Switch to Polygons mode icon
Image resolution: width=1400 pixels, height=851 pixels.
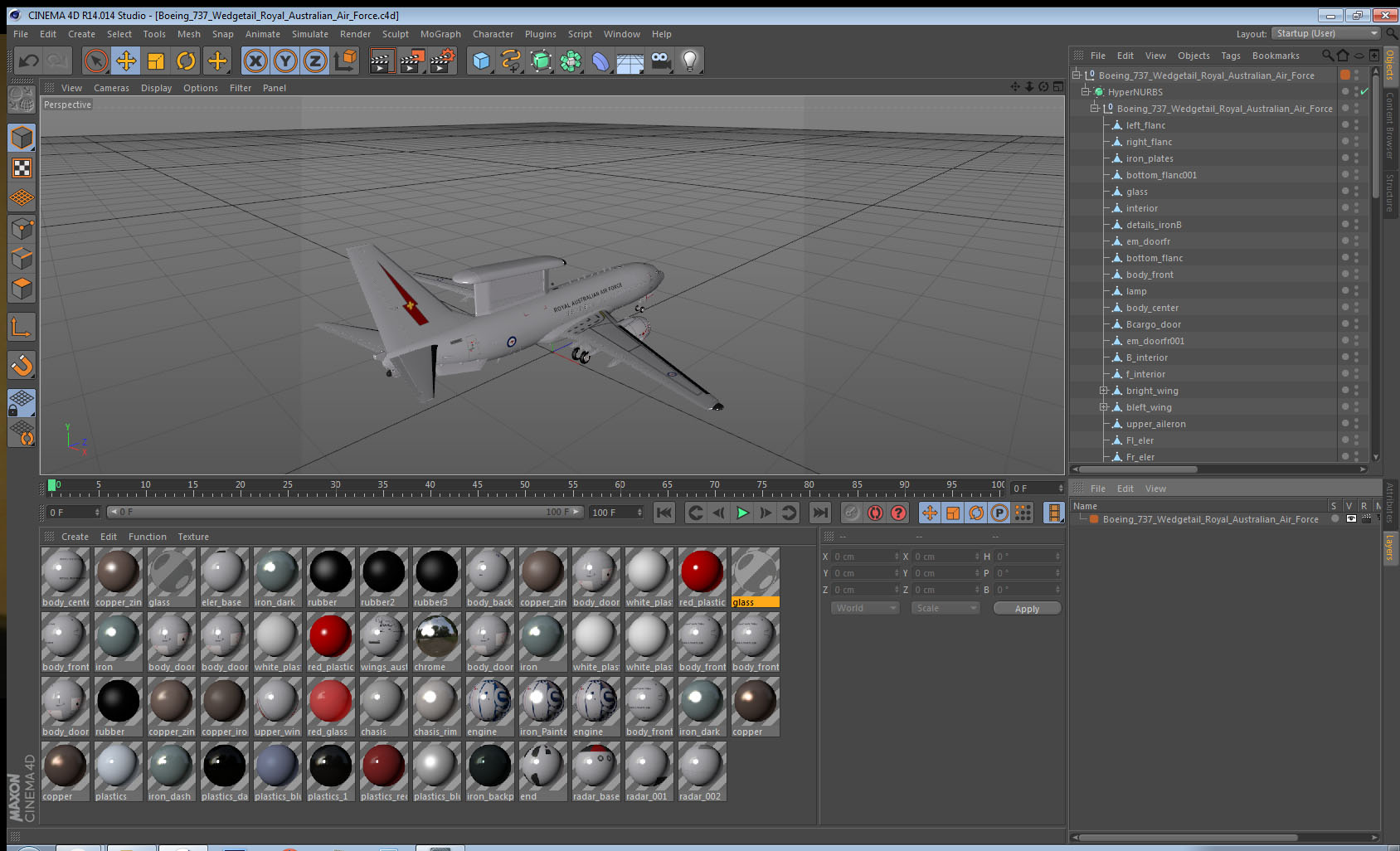[x=22, y=288]
